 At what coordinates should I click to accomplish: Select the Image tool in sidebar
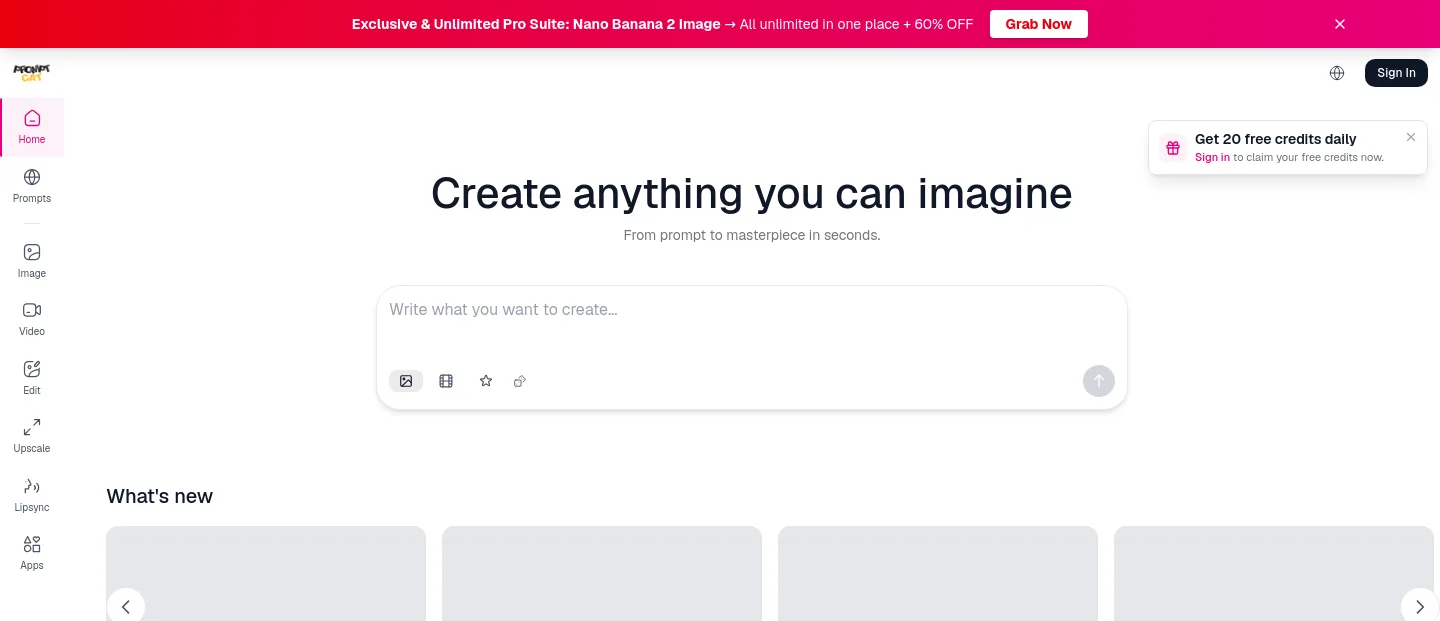coord(32,260)
